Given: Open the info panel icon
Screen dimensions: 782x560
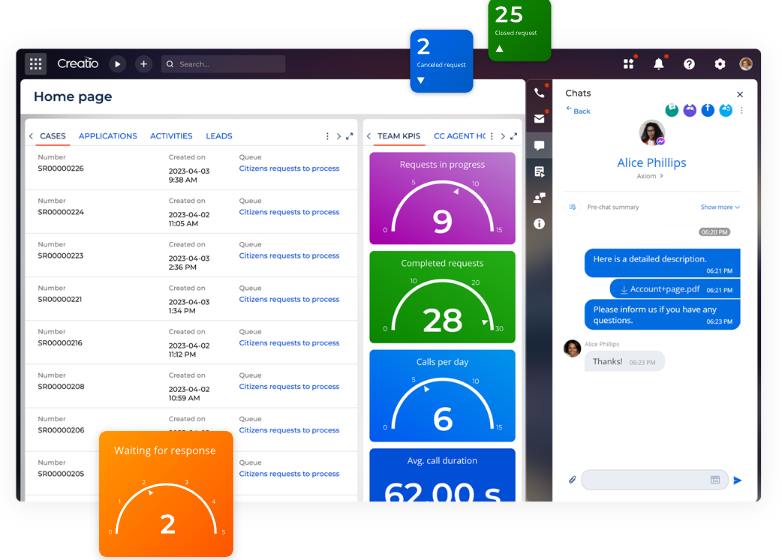Looking at the screenshot, I should coord(539,224).
